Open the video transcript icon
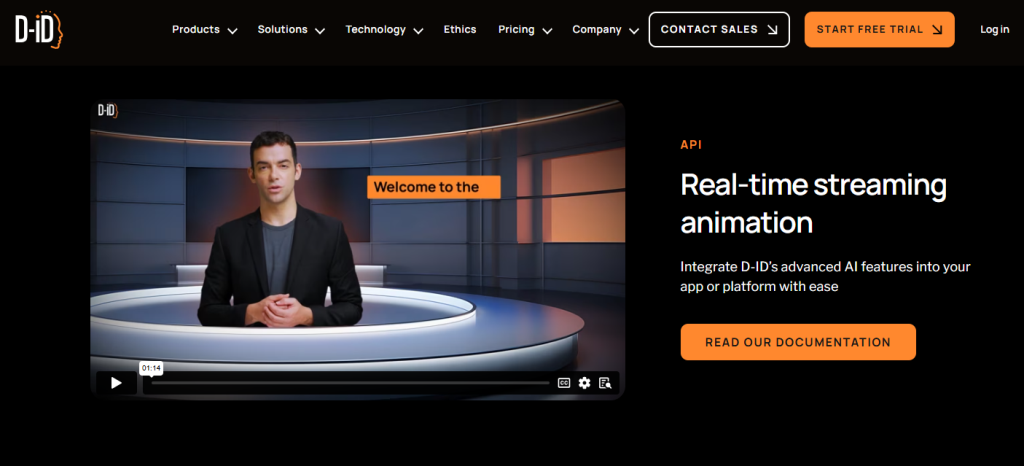Screen dimensions: 1024x466 click(604, 383)
